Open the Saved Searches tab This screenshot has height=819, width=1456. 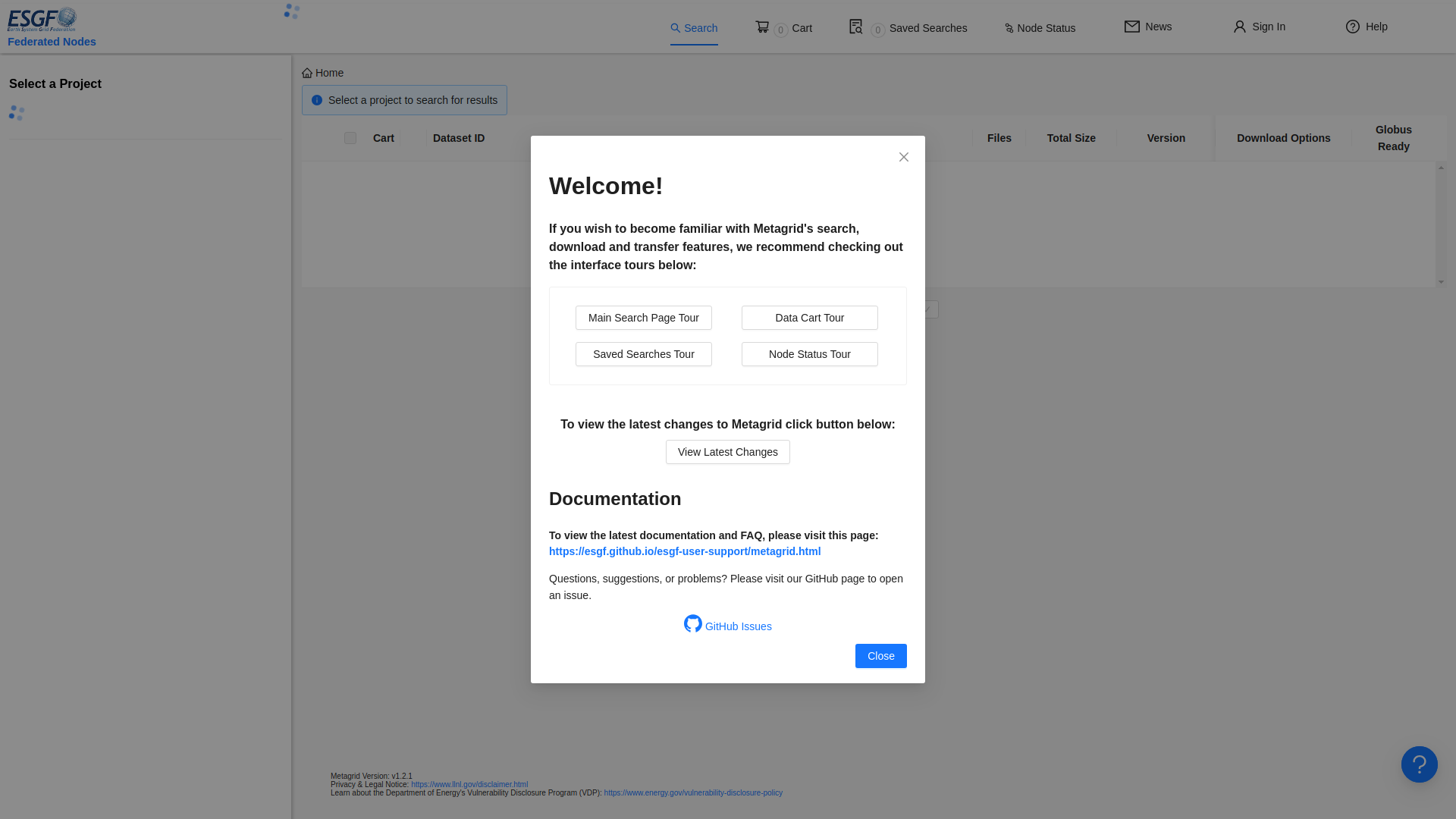[908, 28]
